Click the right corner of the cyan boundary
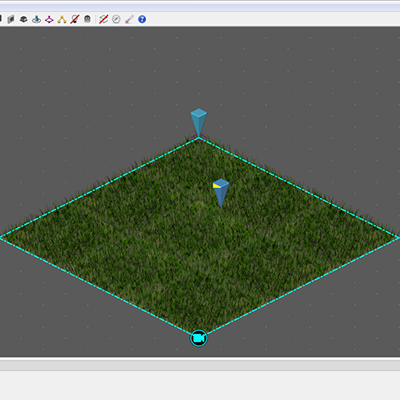The width and height of the screenshot is (400, 400). click(397, 238)
